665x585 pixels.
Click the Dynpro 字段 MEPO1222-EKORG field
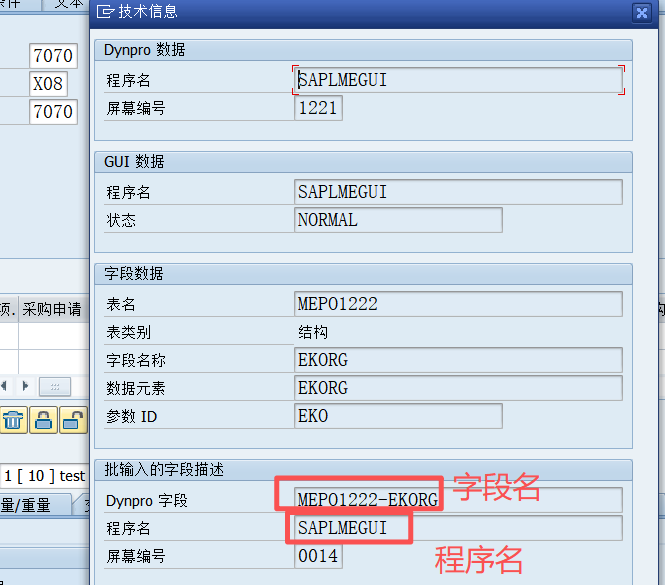pyautogui.click(x=458, y=500)
